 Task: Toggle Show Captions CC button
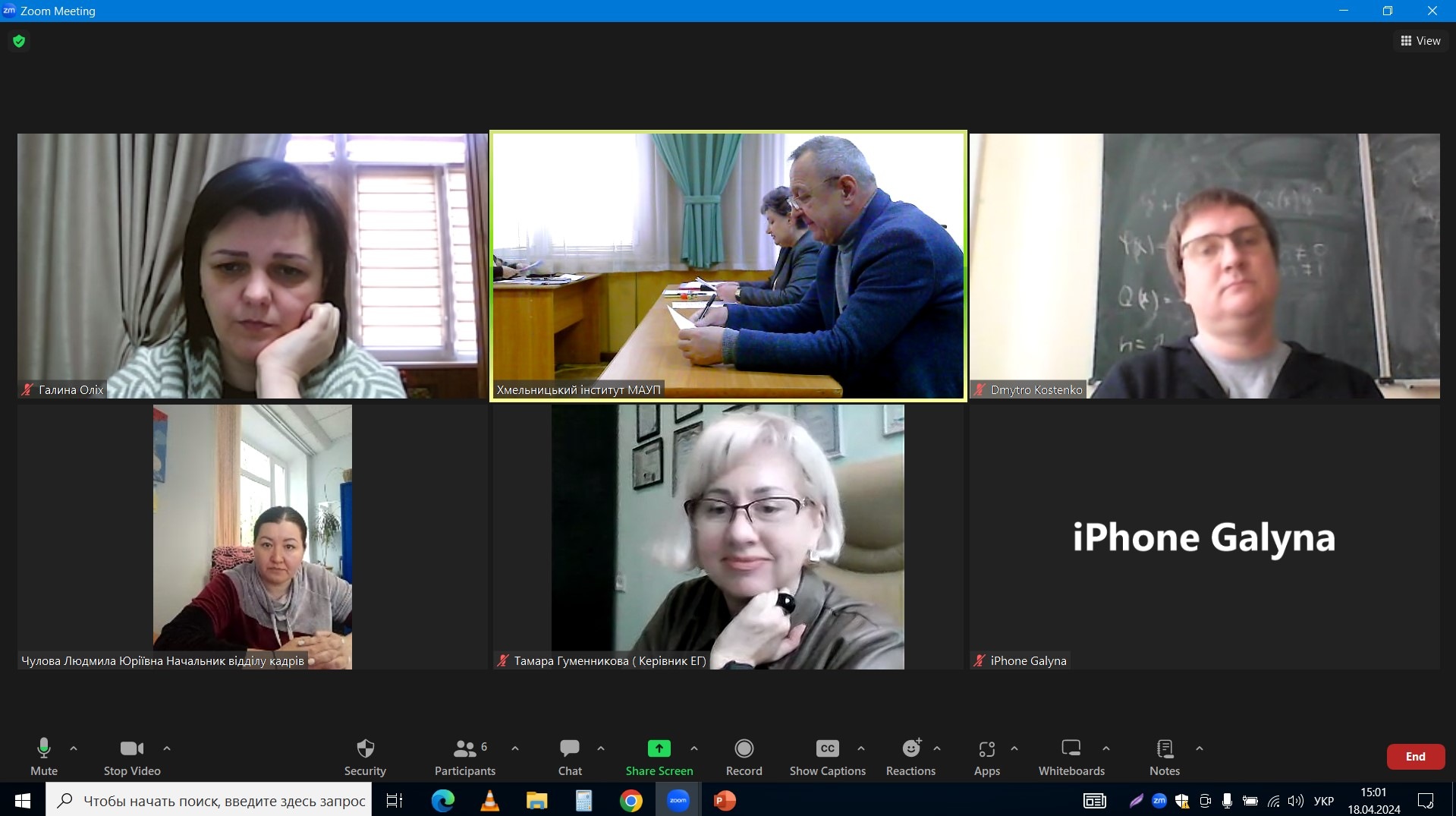(x=827, y=756)
